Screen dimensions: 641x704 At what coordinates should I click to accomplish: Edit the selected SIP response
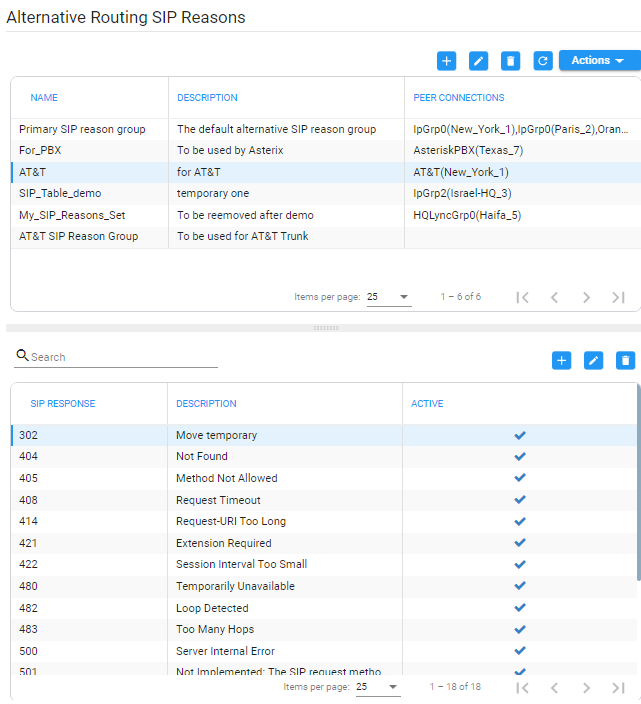point(594,360)
